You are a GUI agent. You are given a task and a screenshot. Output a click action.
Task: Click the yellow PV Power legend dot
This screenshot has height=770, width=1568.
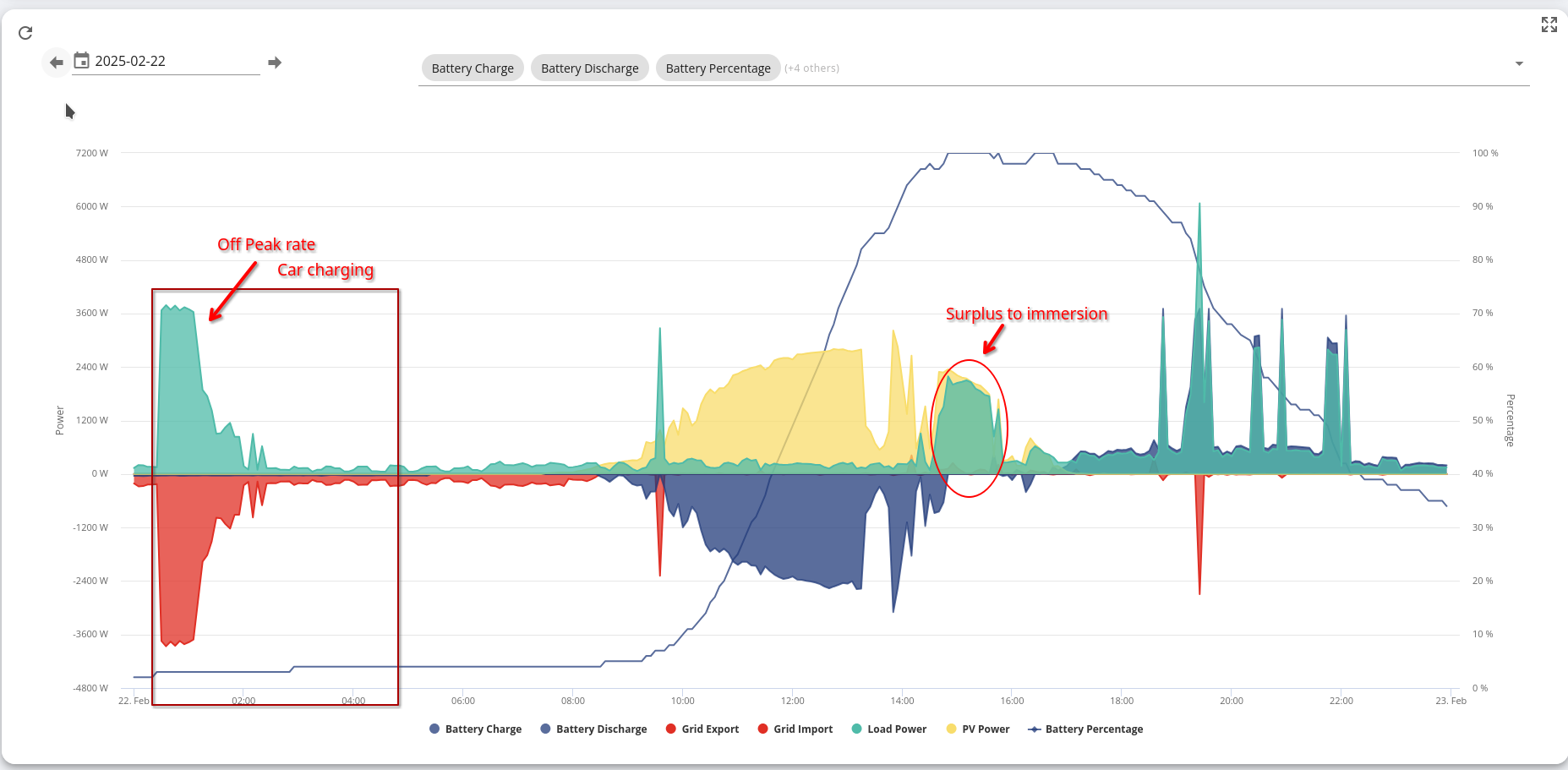[x=952, y=729]
